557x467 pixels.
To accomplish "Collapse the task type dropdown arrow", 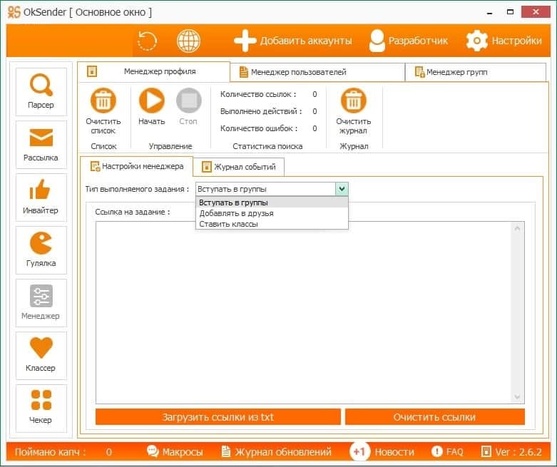I will click(x=342, y=189).
